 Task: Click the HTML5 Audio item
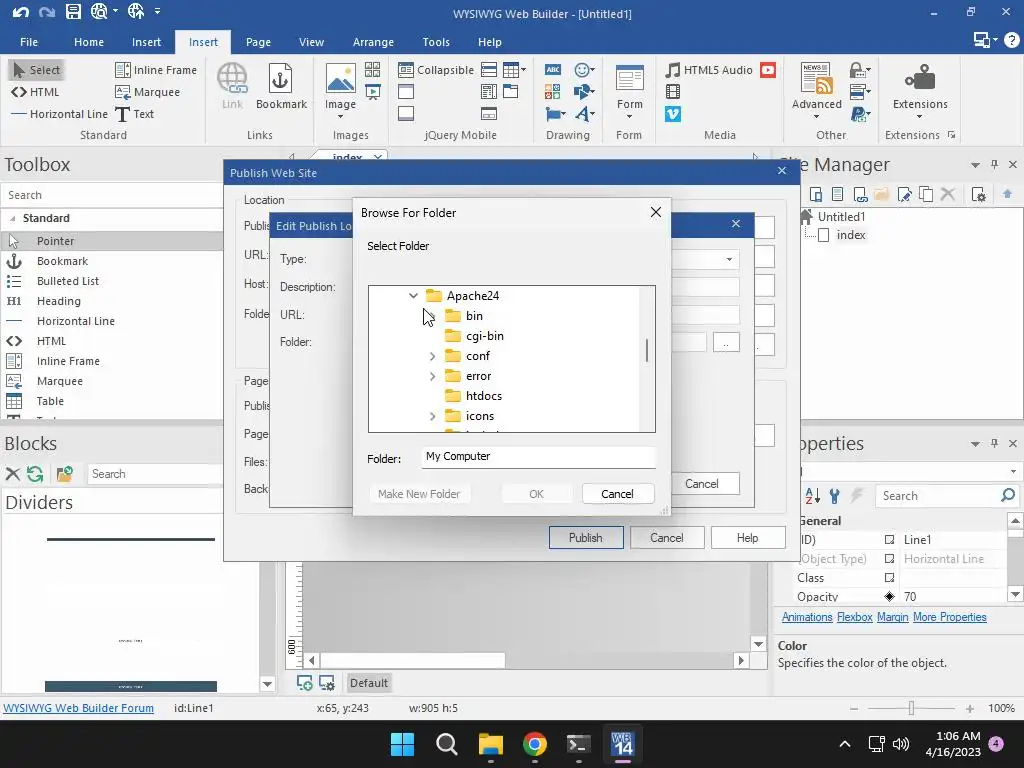pos(709,70)
